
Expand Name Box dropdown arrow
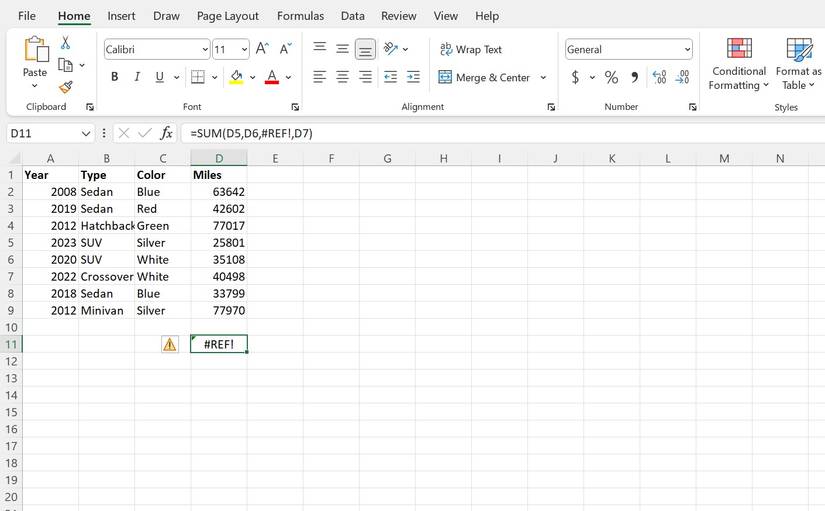86,134
